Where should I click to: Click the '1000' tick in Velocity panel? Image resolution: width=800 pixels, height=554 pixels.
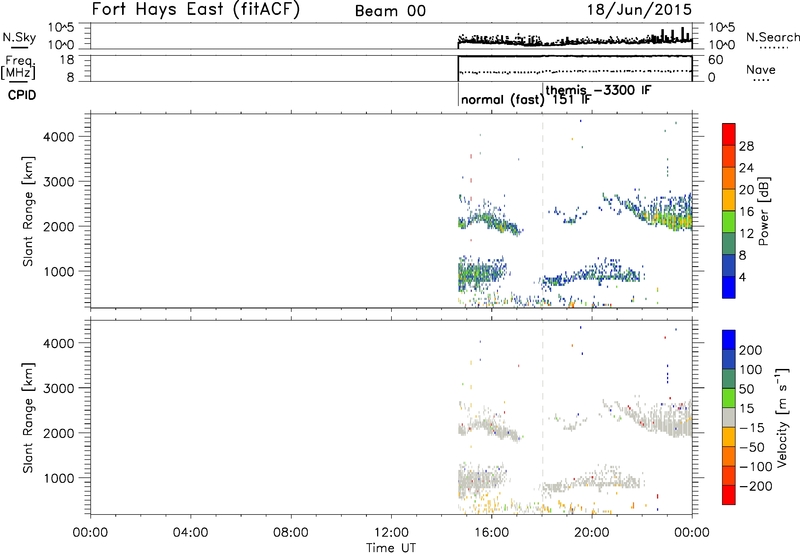pos(59,478)
